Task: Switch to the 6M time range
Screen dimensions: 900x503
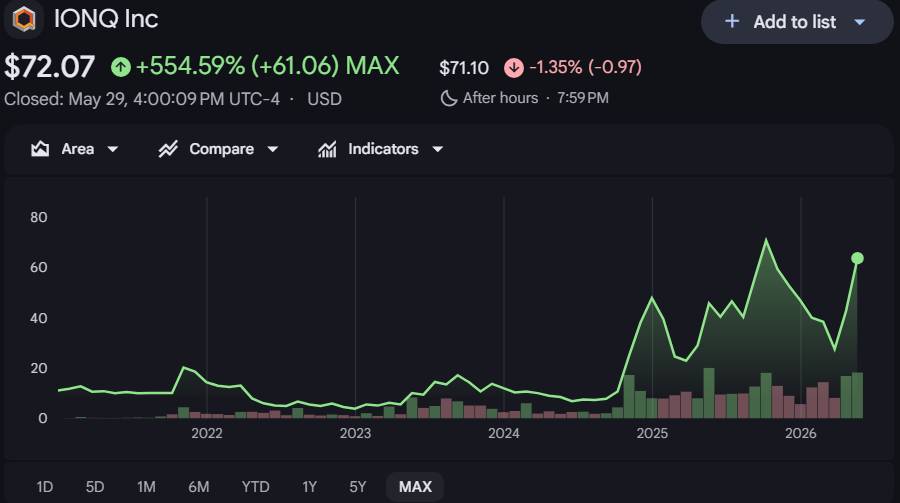Action: (199, 487)
